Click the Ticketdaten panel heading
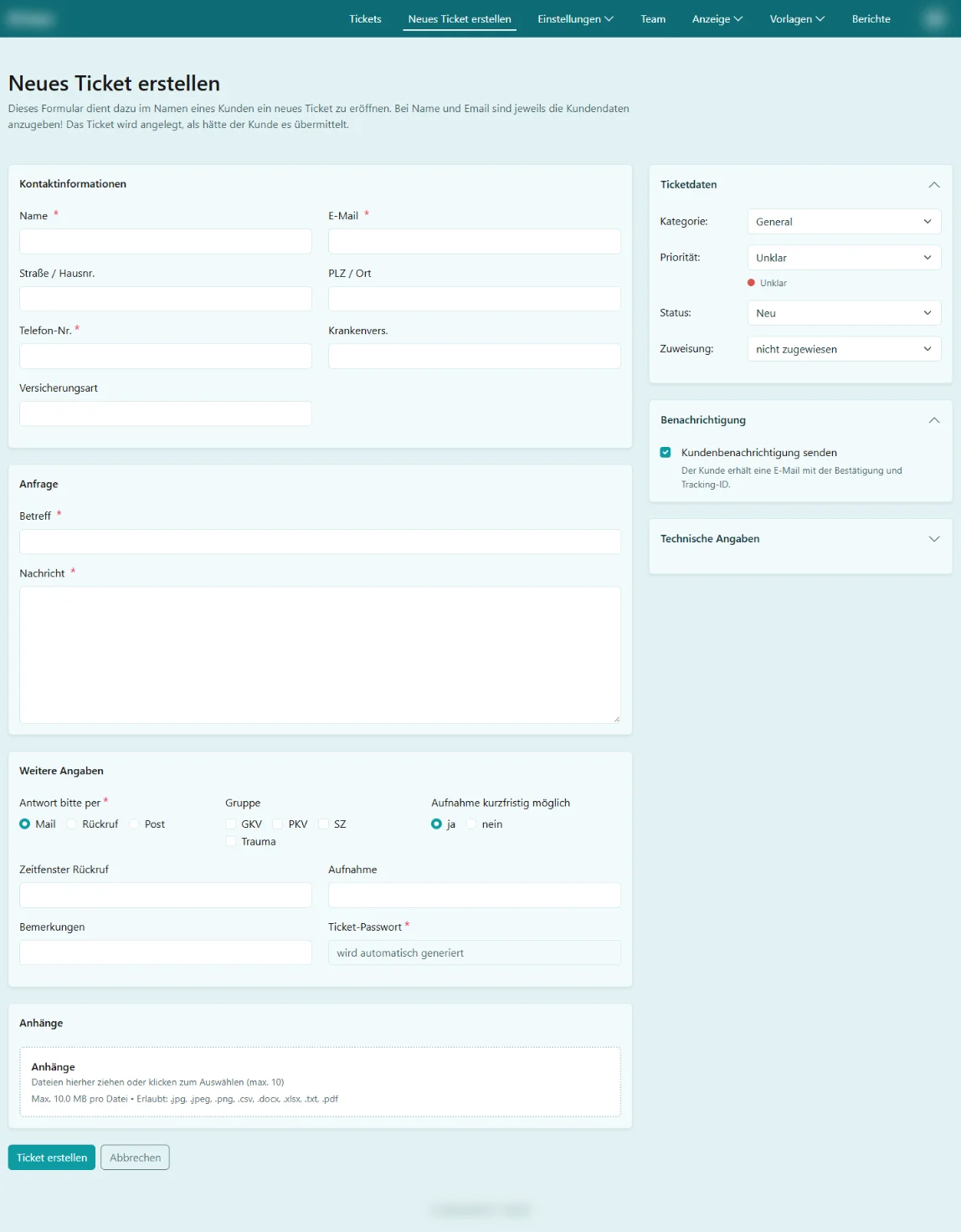 point(688,184)
